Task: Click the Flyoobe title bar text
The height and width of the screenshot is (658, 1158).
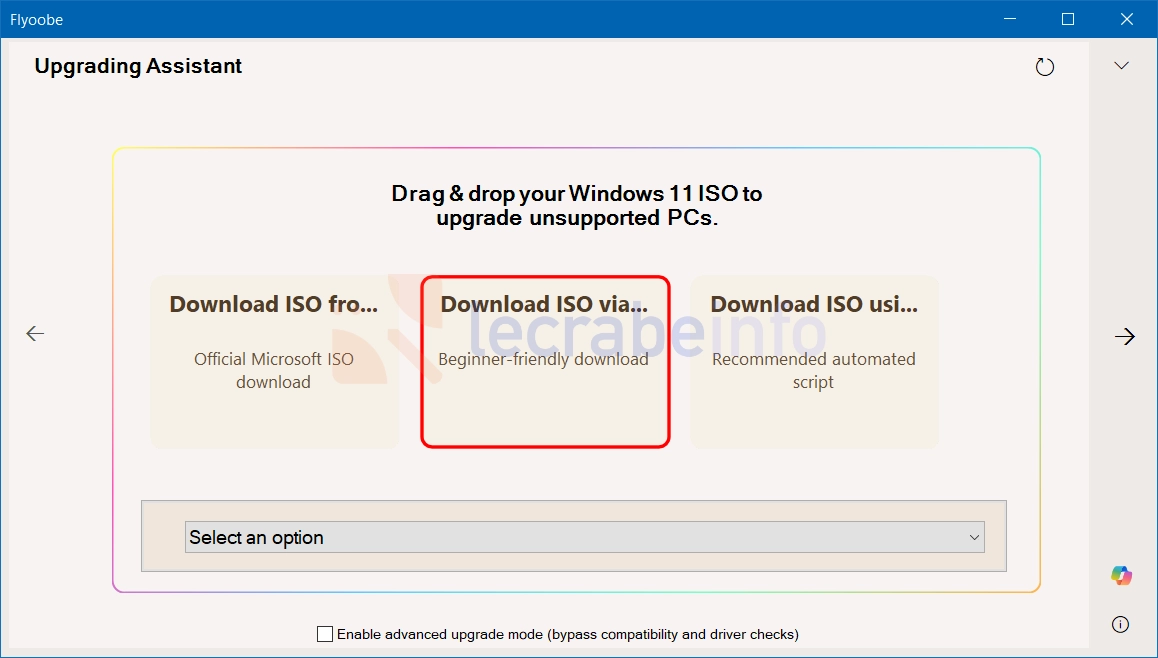Action: tap(36, 20)
